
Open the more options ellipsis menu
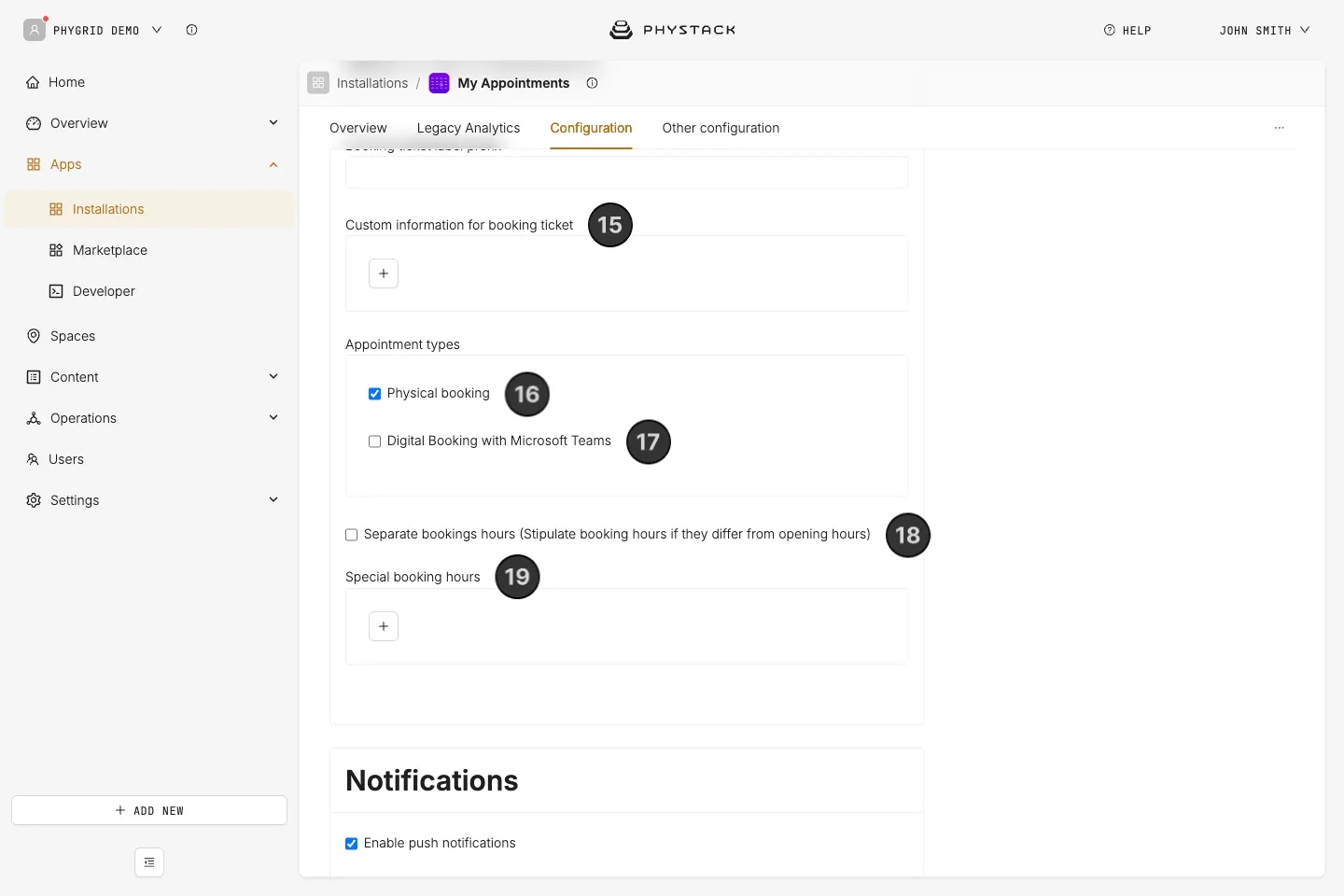[1280, 128]
